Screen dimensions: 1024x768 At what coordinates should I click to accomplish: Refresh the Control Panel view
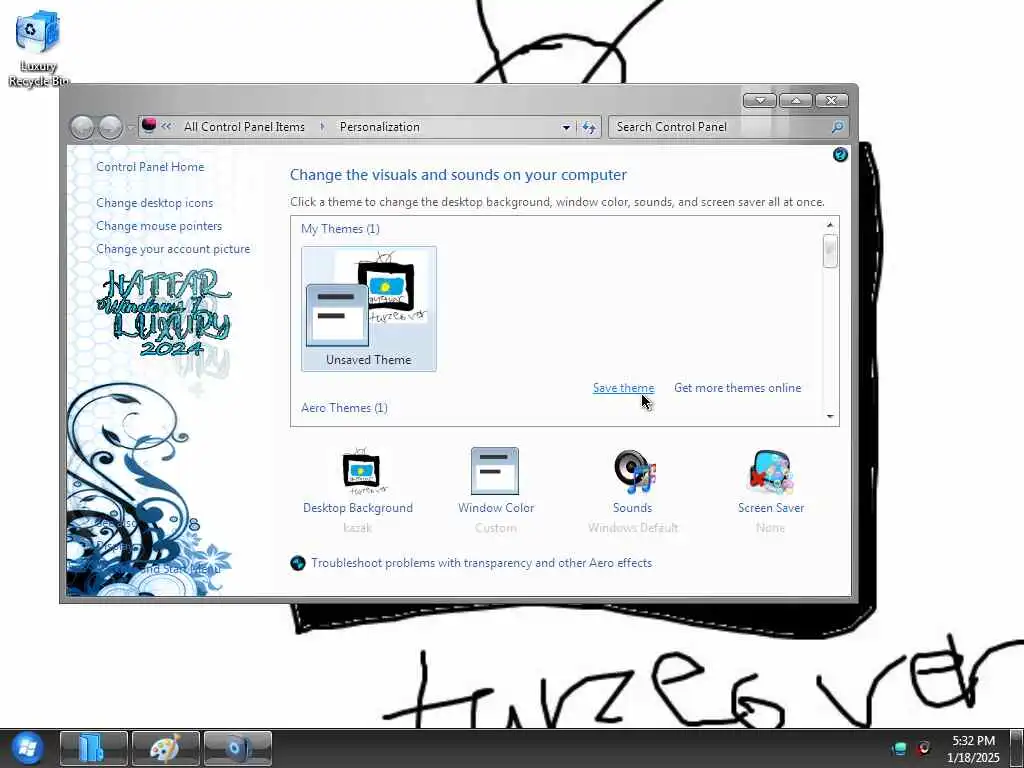tap(589, 127)
